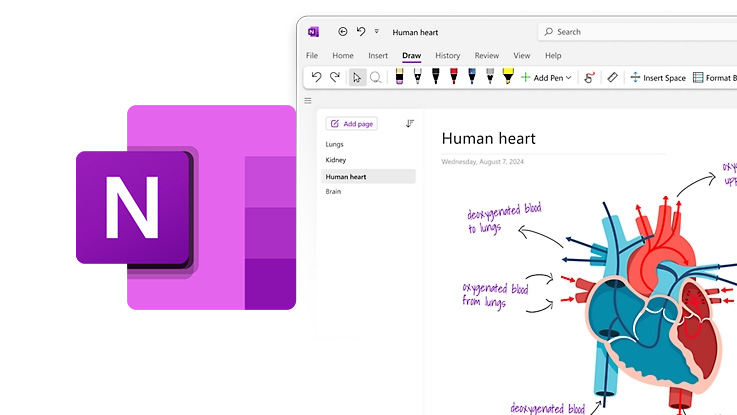Click the heart diagram drawing
The width and height of the screenshot is (737, 415).
coord(654,301)
